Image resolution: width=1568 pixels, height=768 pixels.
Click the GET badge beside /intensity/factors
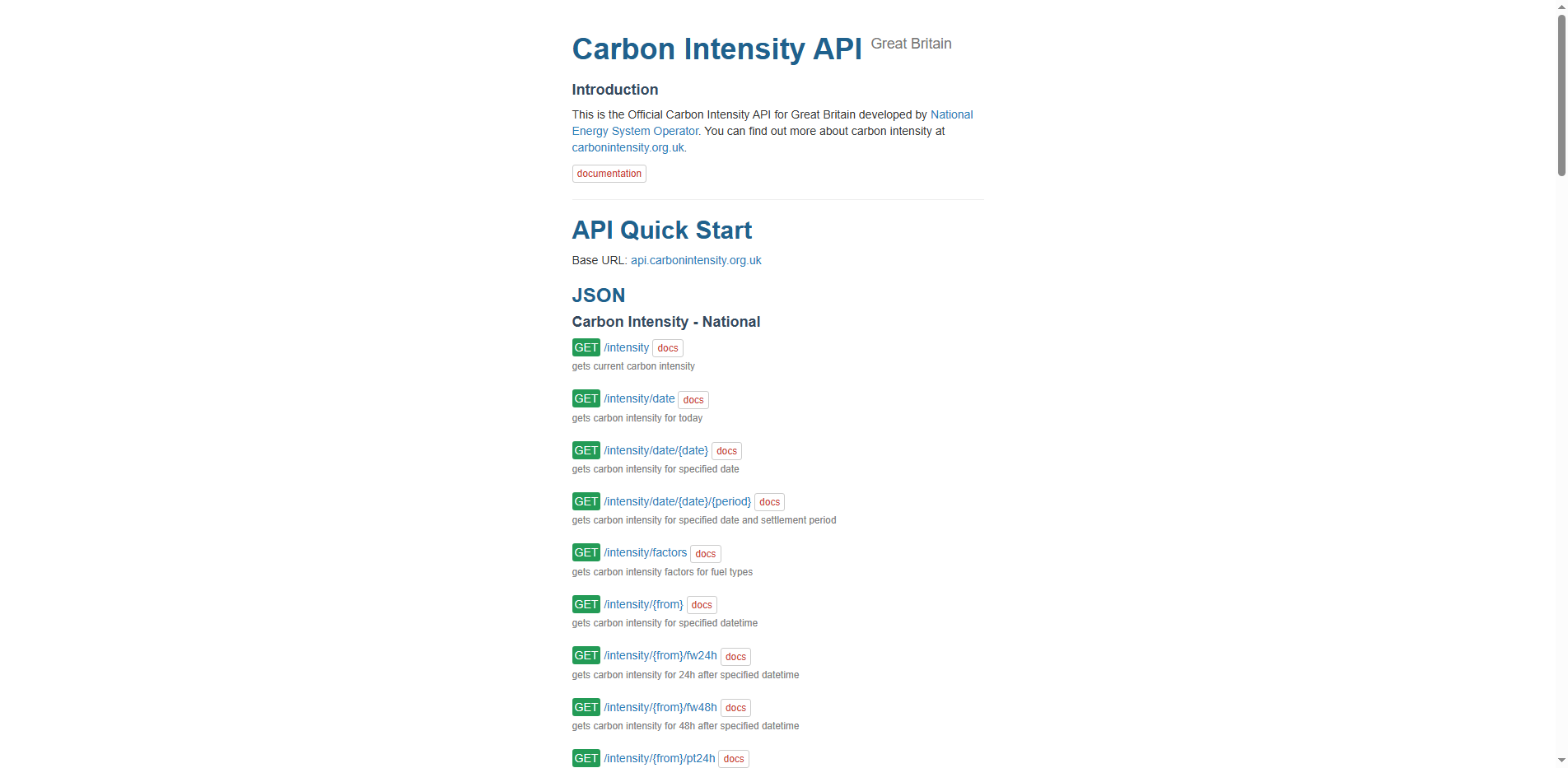586,552
